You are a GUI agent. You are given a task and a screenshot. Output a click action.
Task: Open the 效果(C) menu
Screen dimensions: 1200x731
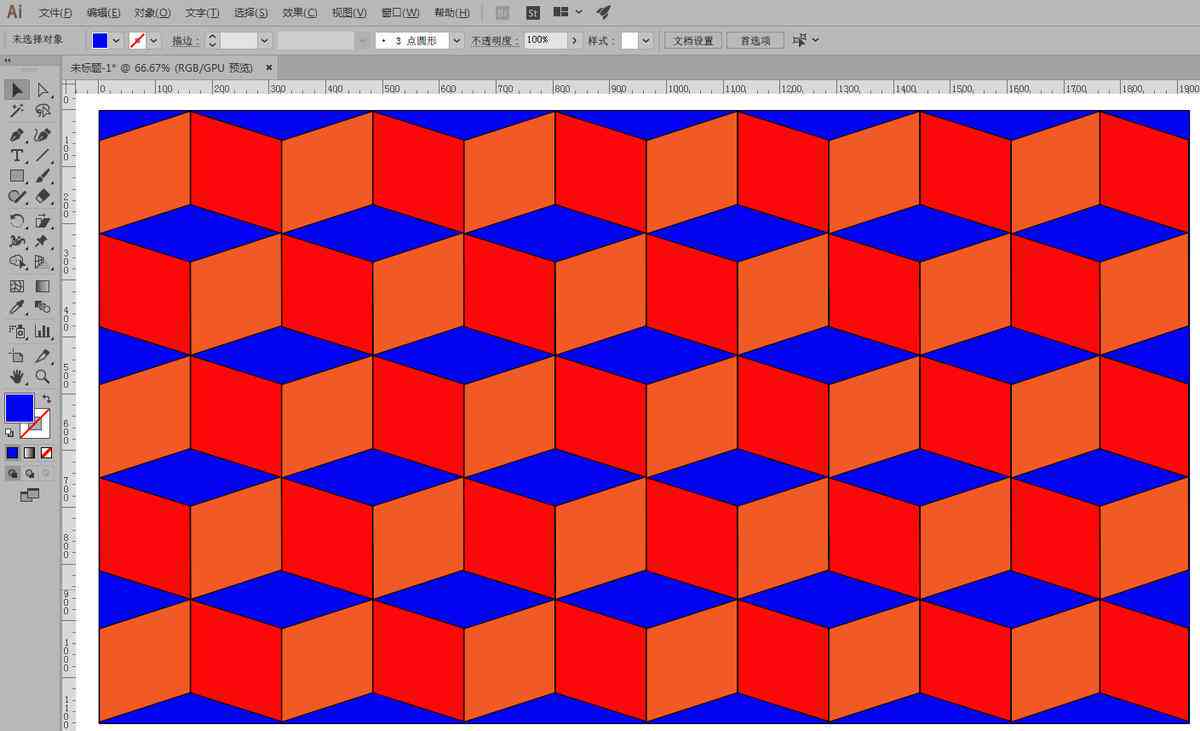(x=299, y=13)
